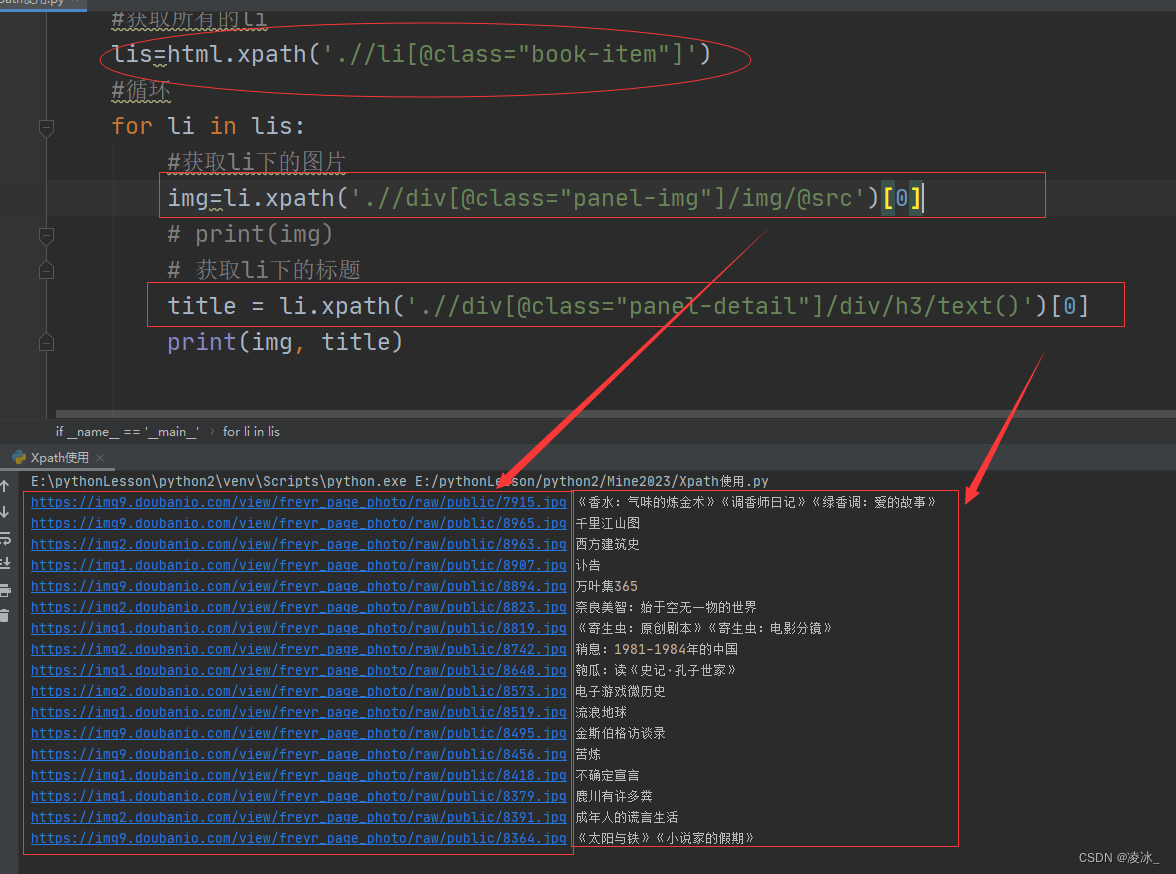
Task: Click code line 'print(img, title)' in editor
Action: [285, 342]
